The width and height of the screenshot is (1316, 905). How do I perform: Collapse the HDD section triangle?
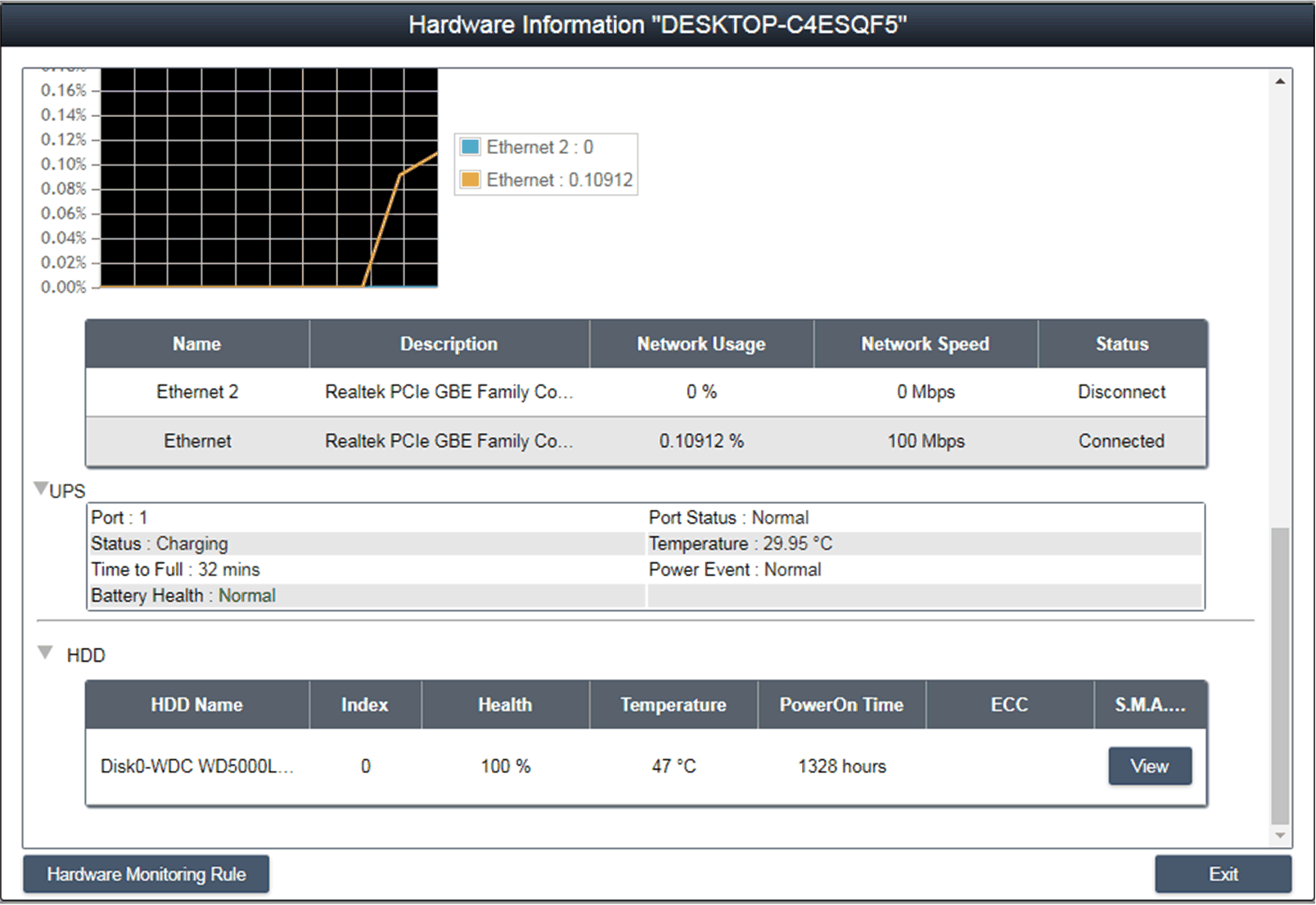click(46, 653)
